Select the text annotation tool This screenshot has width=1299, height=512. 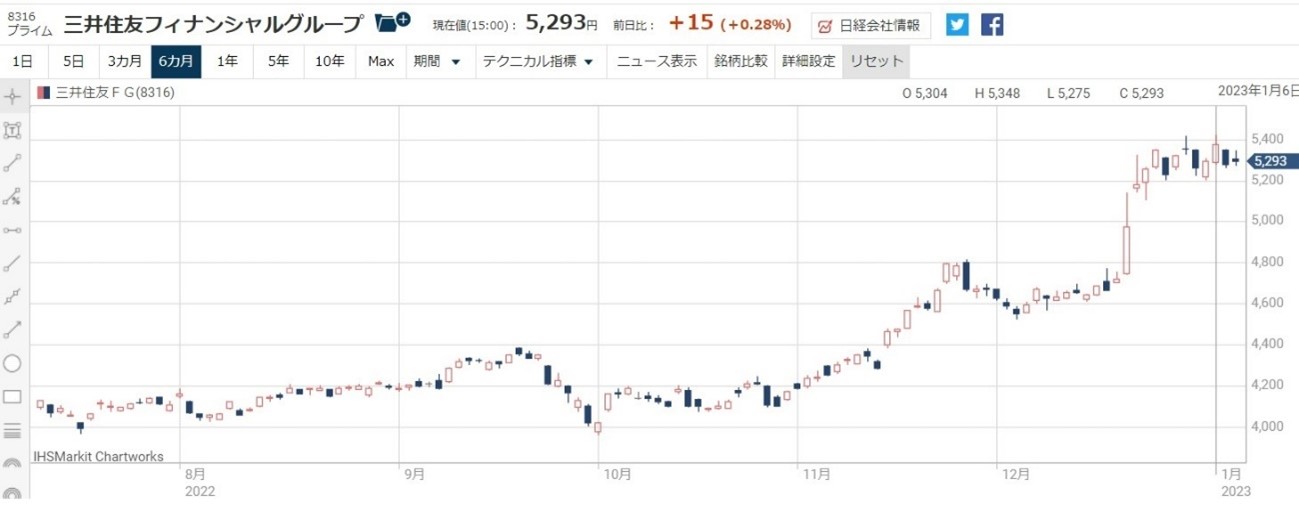[x=12, y=130]
